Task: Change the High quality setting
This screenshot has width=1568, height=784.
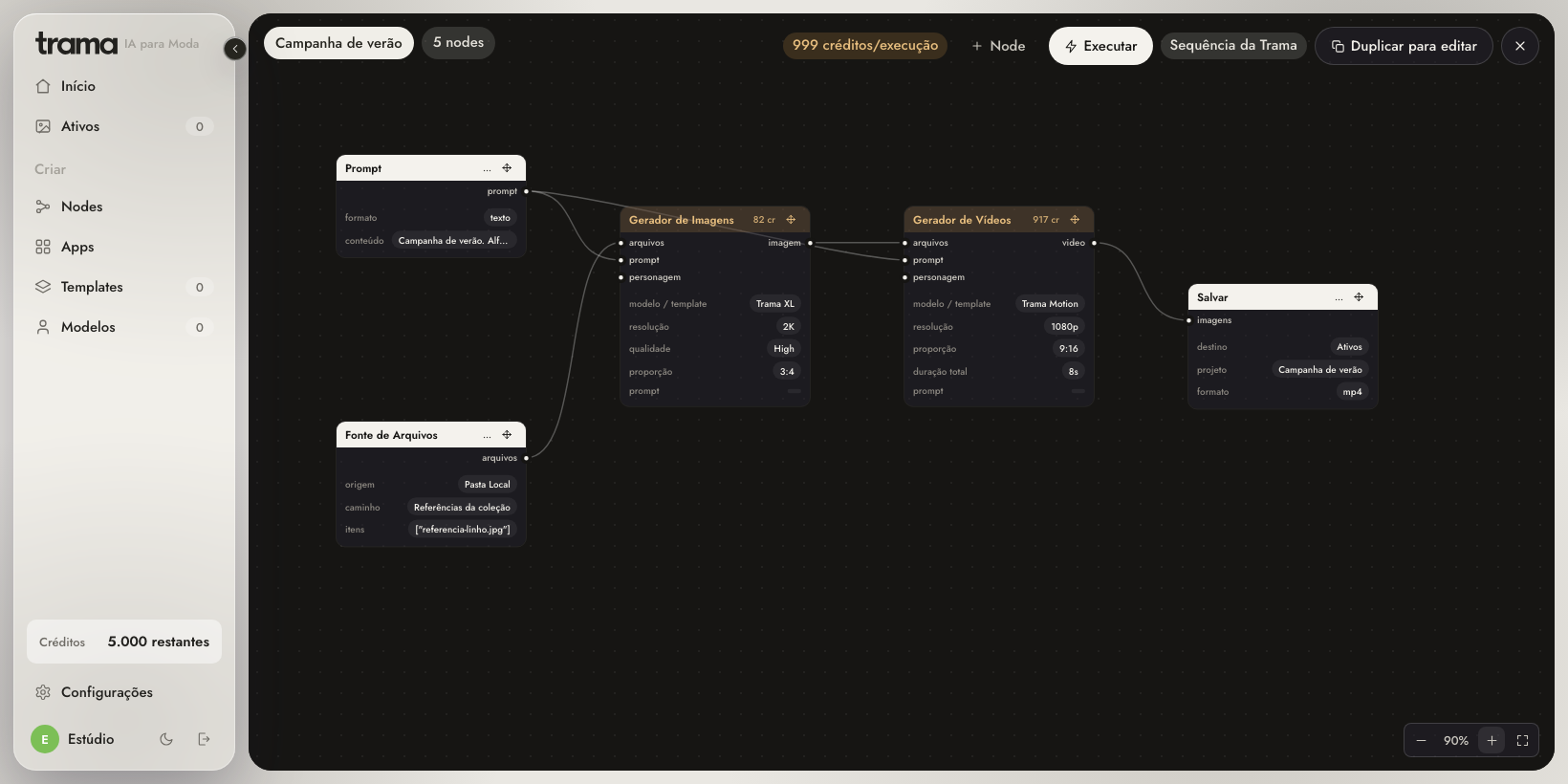Action: pyautogui.click(x=784, y=349)
